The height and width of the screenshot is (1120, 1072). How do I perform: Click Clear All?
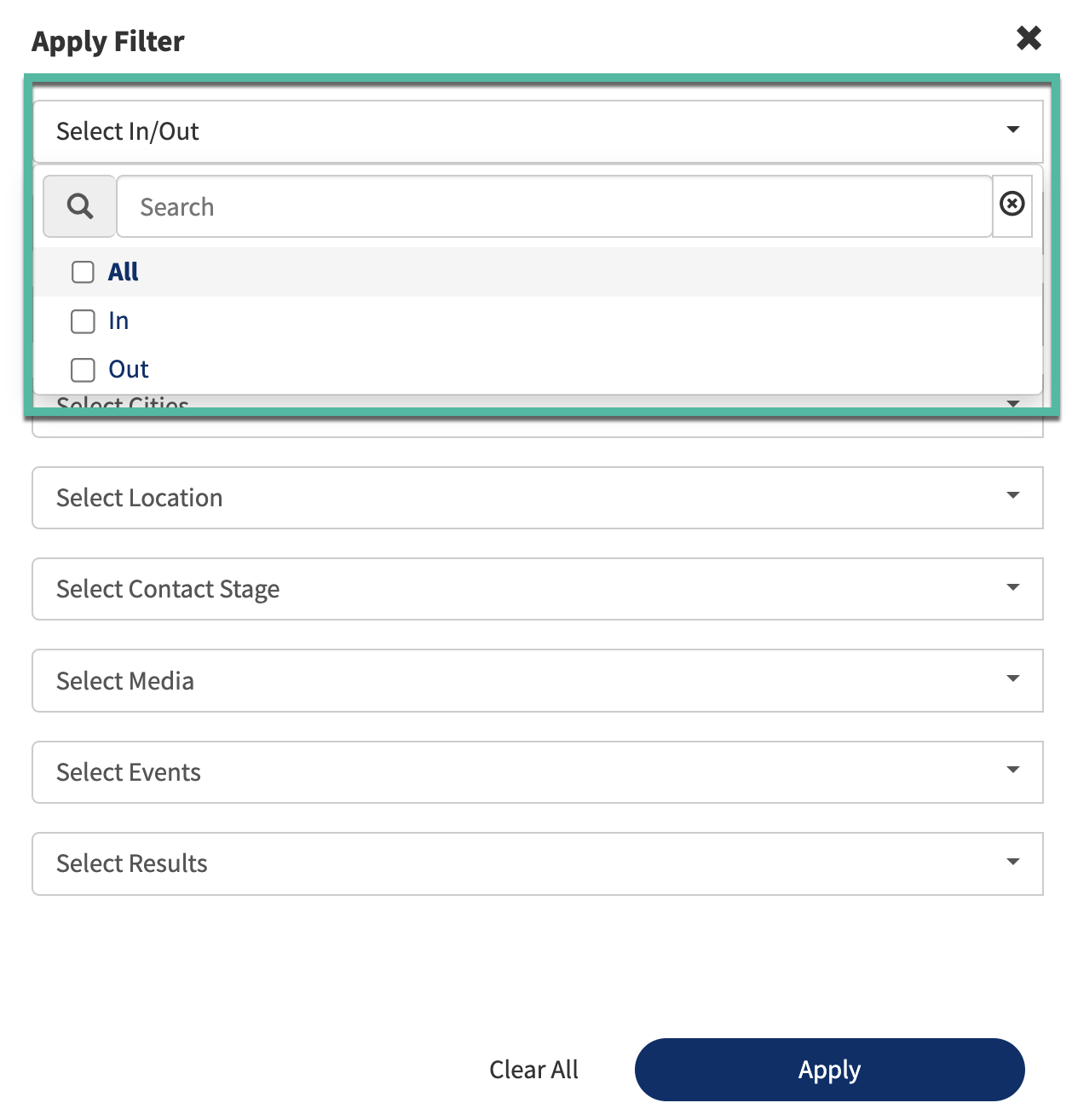tap(533, 1069)
